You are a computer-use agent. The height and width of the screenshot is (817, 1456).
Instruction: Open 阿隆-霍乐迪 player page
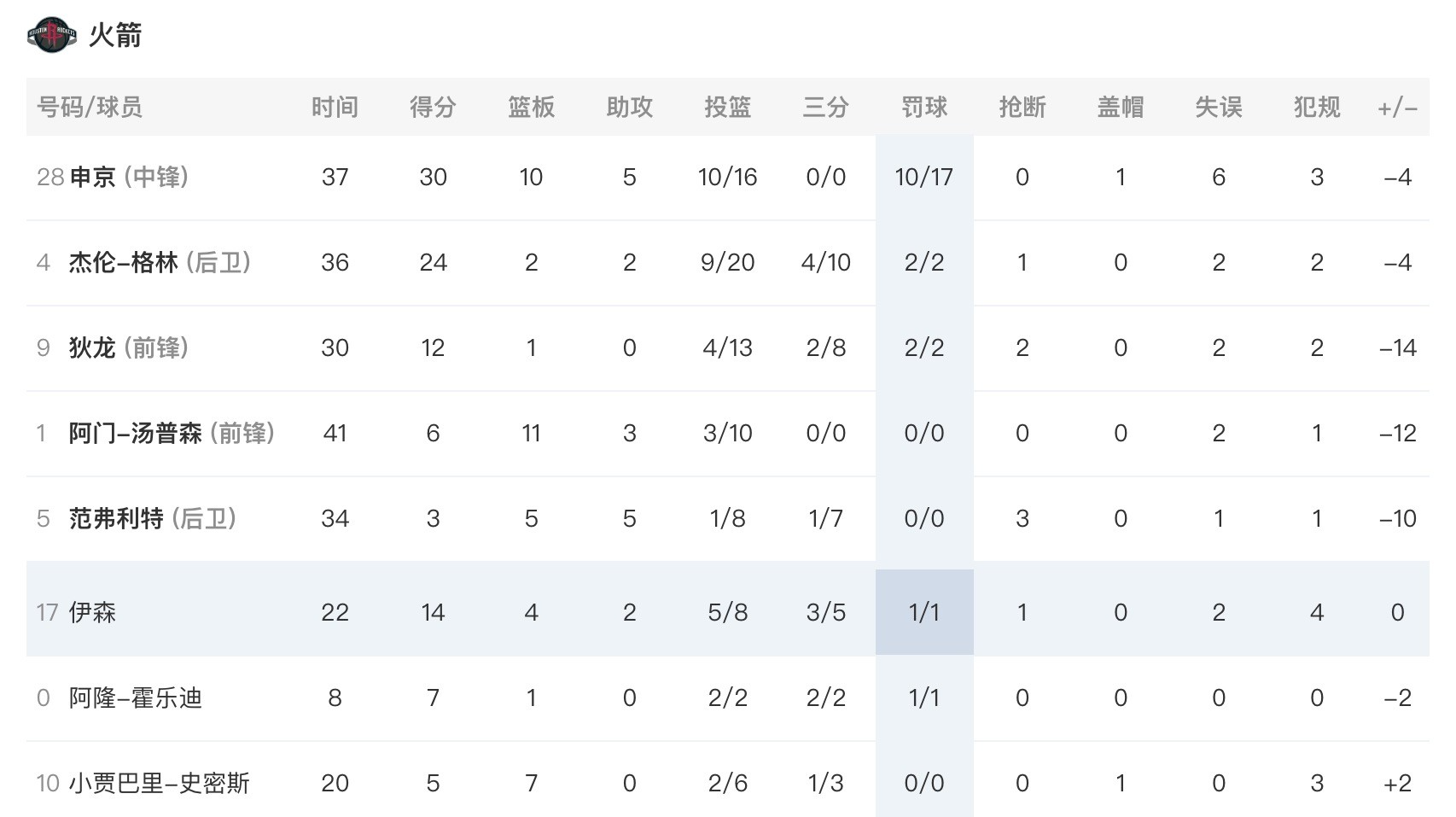[x=136, y=697]
